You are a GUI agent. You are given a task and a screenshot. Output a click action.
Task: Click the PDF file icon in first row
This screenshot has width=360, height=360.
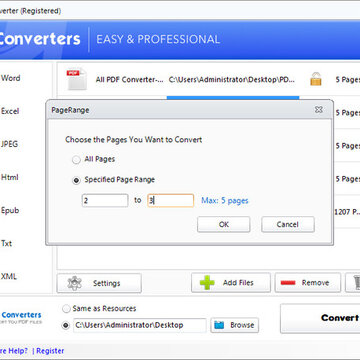coord(76,79)
